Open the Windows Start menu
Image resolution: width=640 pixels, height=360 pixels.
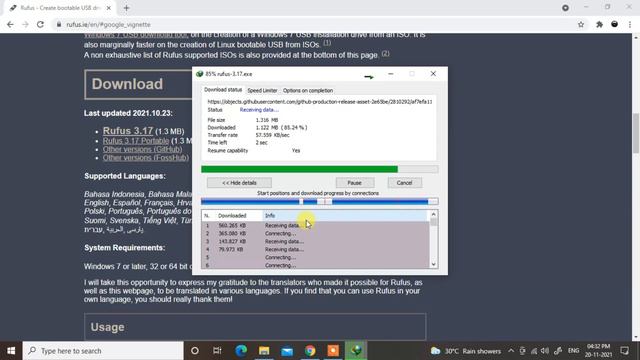[x=11, y=351]
